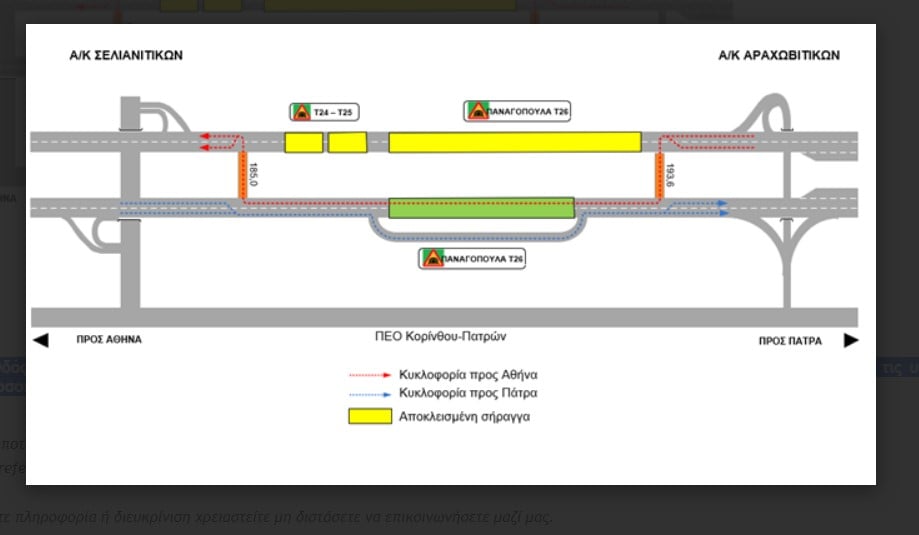Click the A/K ΑΡΑΧΩΒΙΤΙΚΩΝ heading
This screenshot has width=919, height=535.
coord(779,56)
